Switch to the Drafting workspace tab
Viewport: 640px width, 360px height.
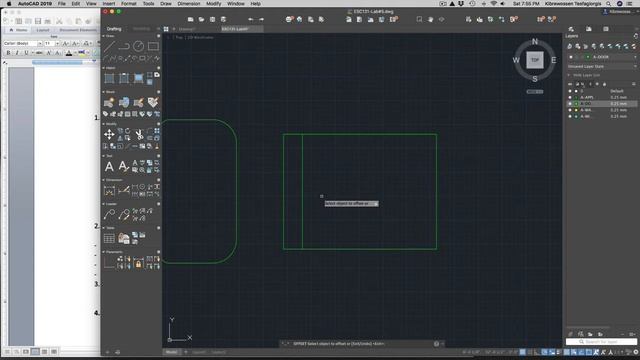tap(114, 29)
